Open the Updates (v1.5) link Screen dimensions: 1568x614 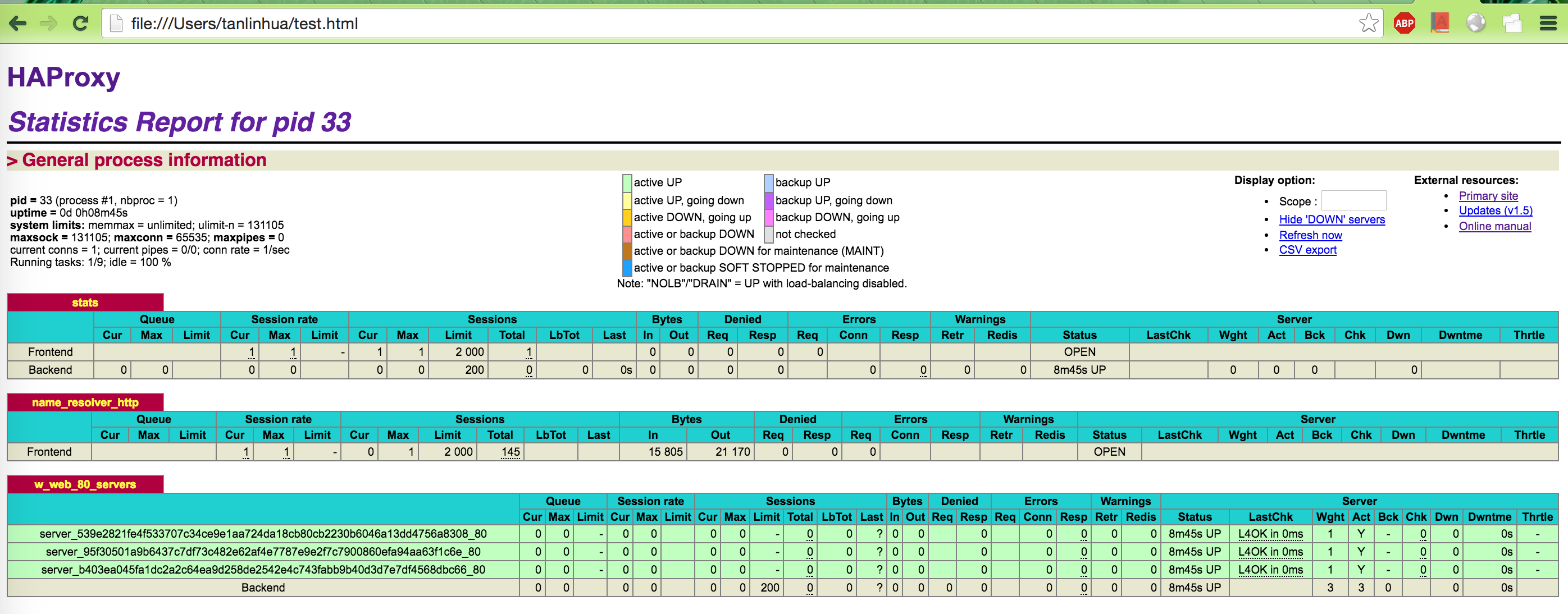1495,210
